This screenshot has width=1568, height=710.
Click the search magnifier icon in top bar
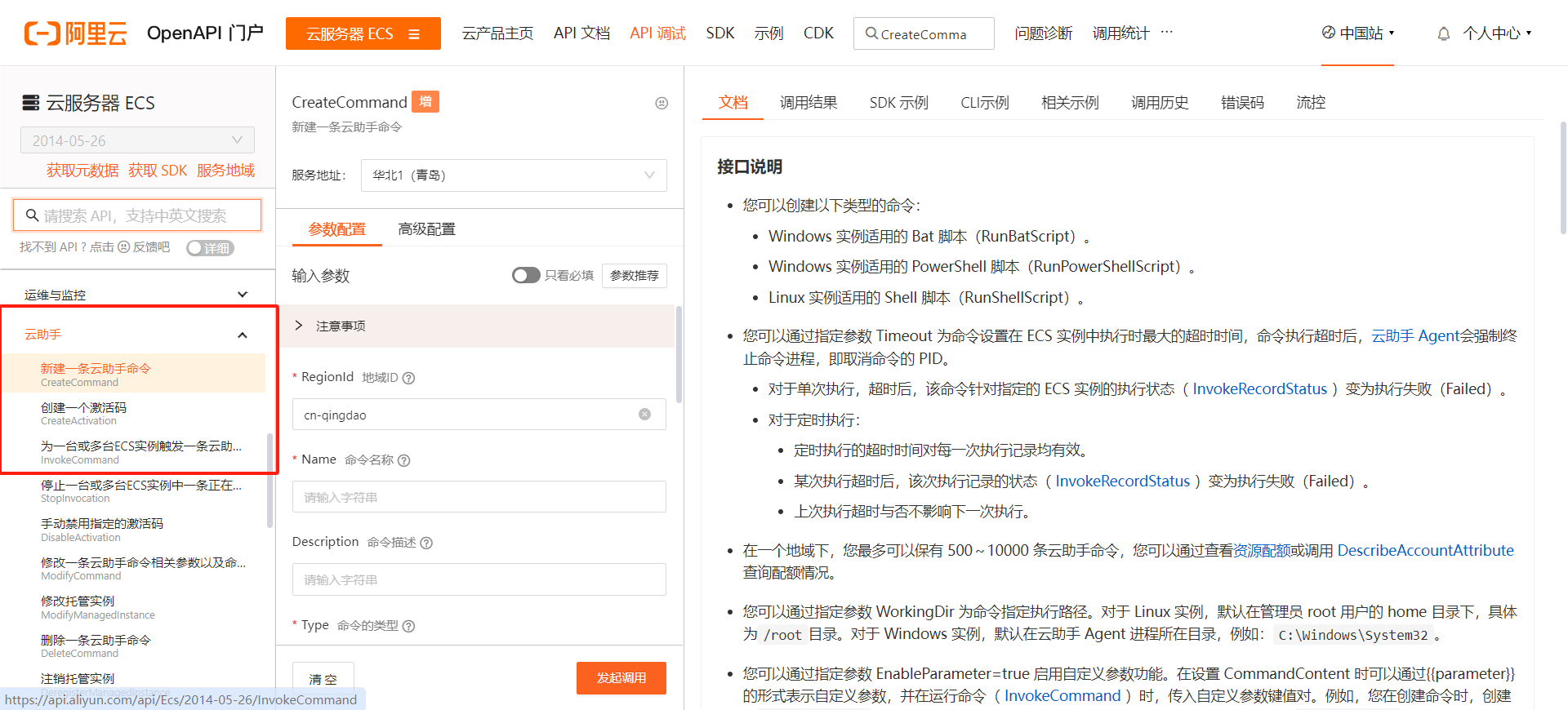click(871, 33)
